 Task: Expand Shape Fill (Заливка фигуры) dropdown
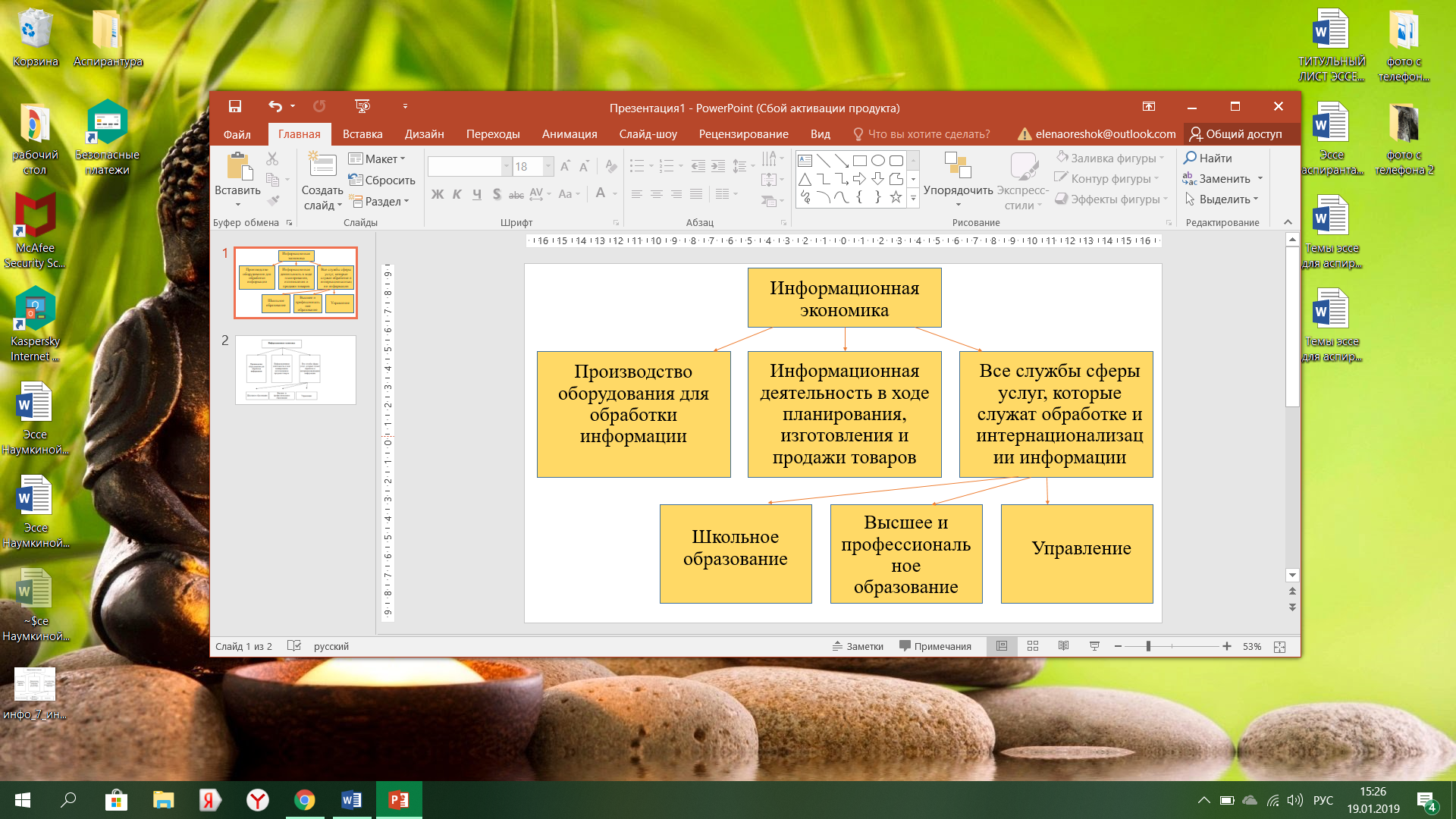(x=1161, y=158)
